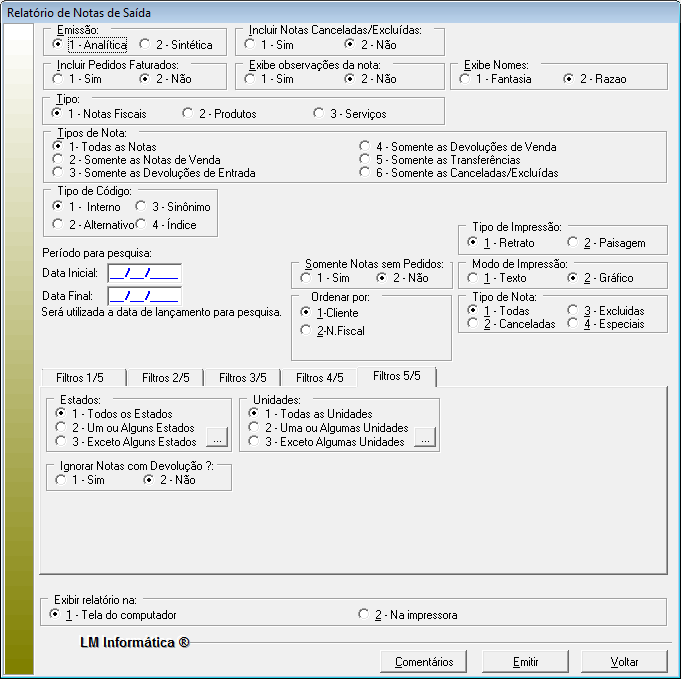Select 2 - Produtos in Tipo group
Screen dimensions: 681x679
click(x=187, y=114)
